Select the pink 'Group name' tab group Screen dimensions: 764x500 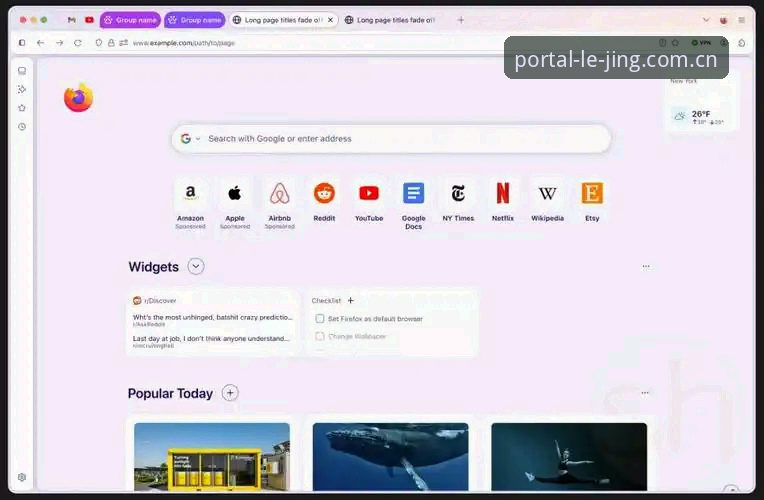130,20
